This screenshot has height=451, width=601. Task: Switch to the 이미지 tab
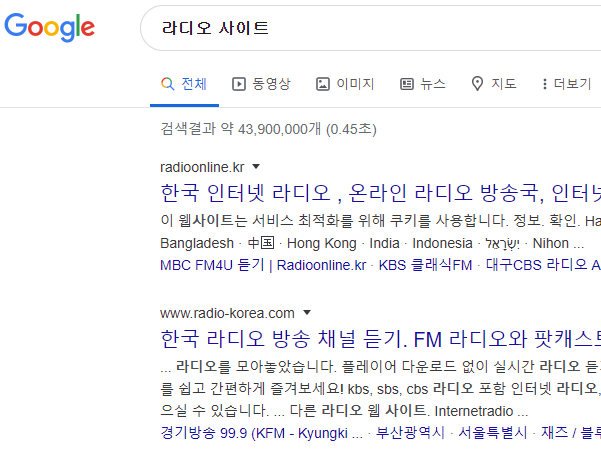345,84
